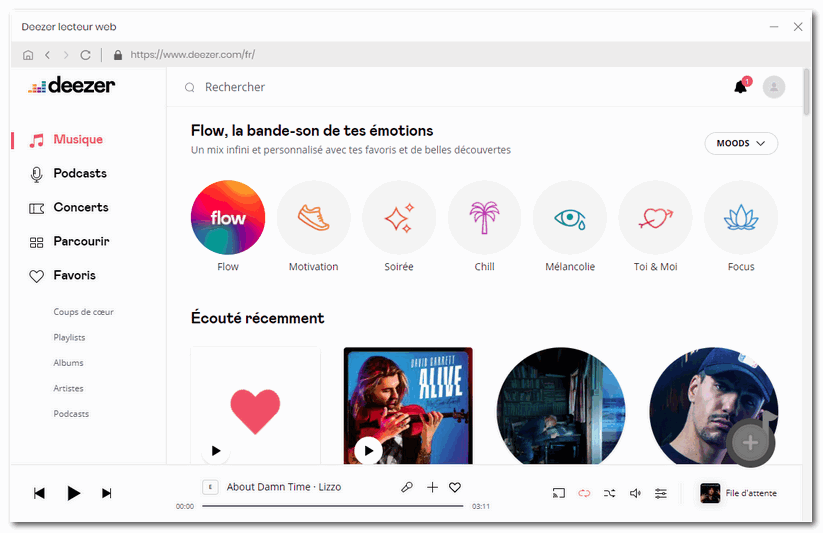The height and width of the screenshot is (533, 823).
Task: Click the Deezer logo
Action: [x=71, y=85]
